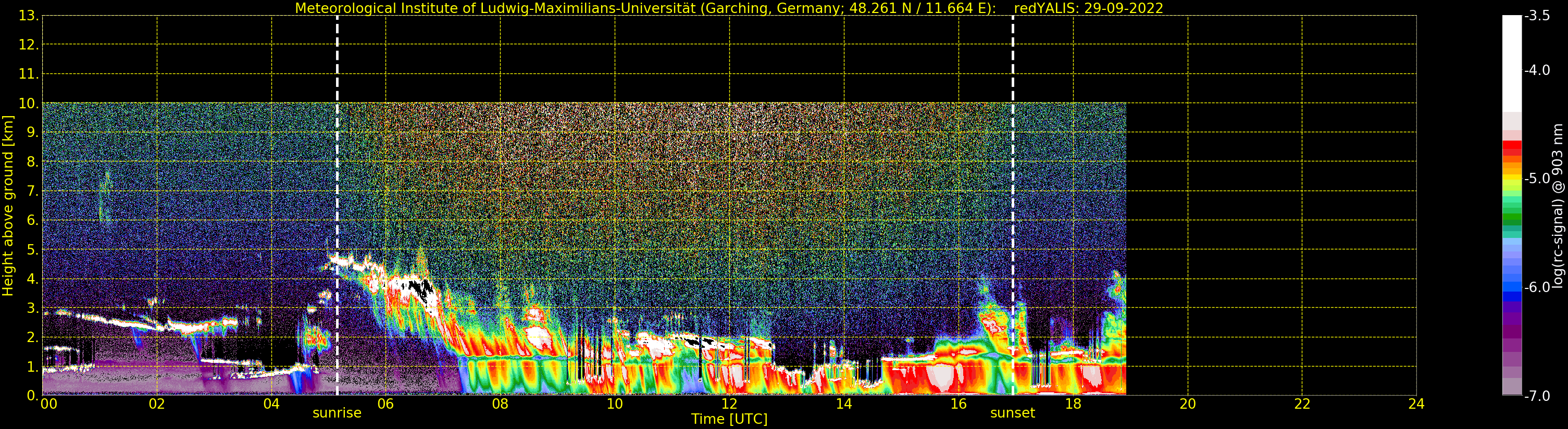Screen dimensions: 1568x429
Task: Click time axis tick label '04'
Action: pos(271,404)
